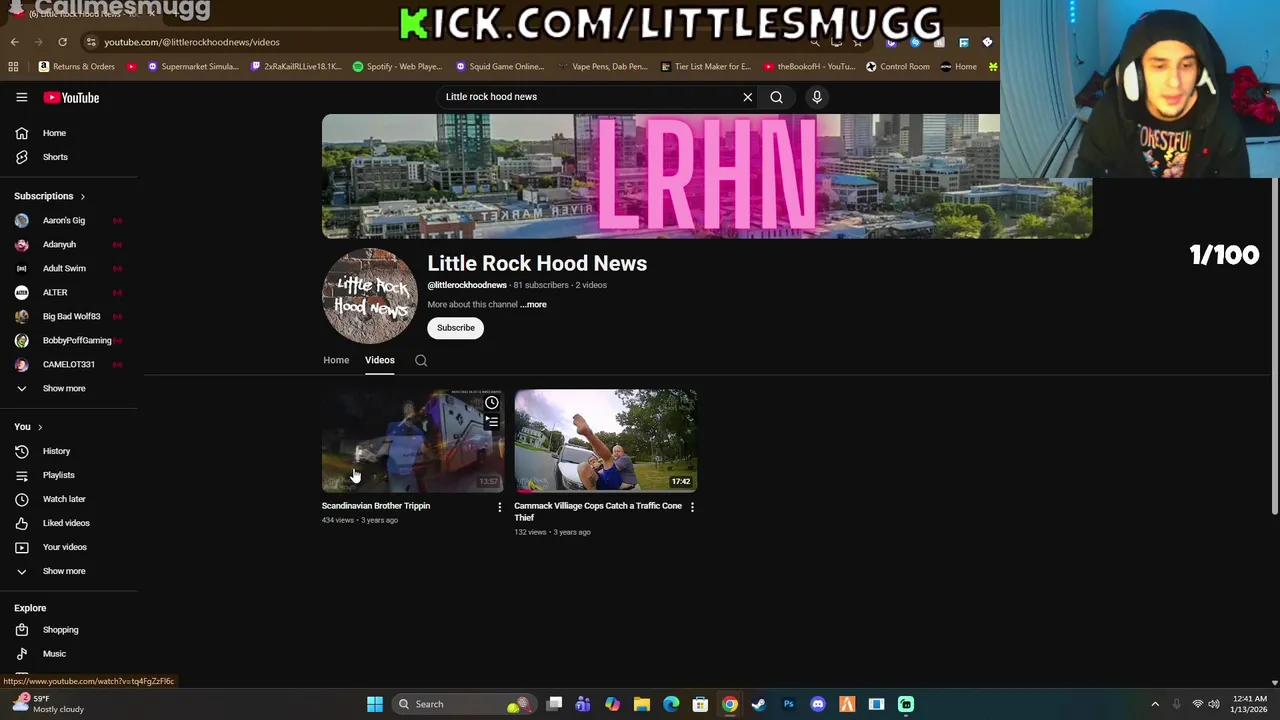This screenshot has width=1280, height=720.
Task: Show hidden system tray icons chevron
Action: click(1155, 704)
